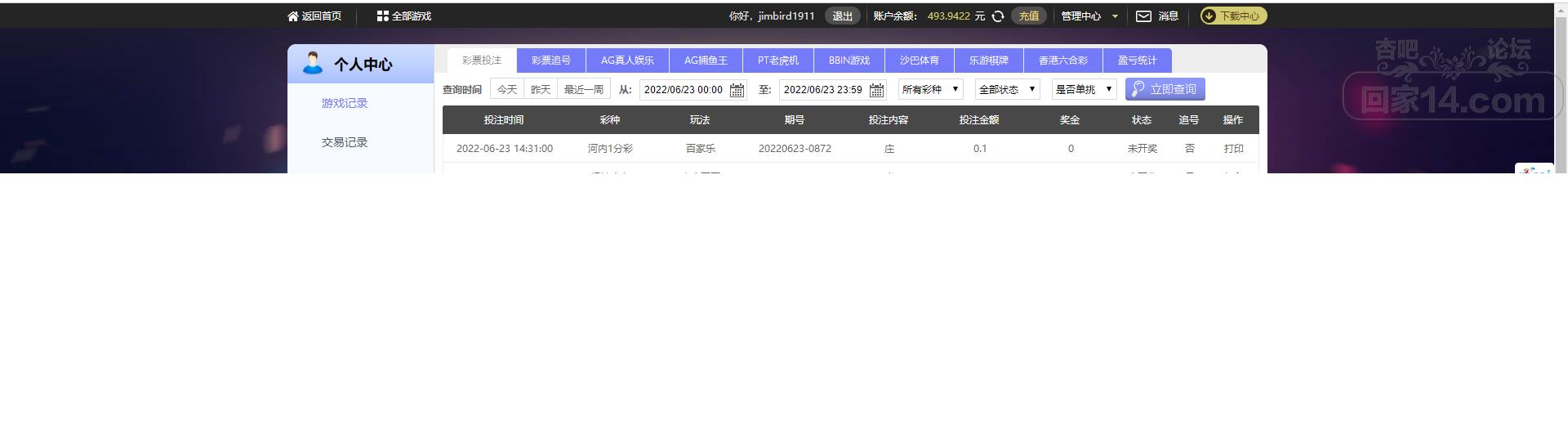Open the 是否单挑 dropdown
The height and width of the screenshot is (448, 1568).
pyautogui.click(x=1085, y=89)
